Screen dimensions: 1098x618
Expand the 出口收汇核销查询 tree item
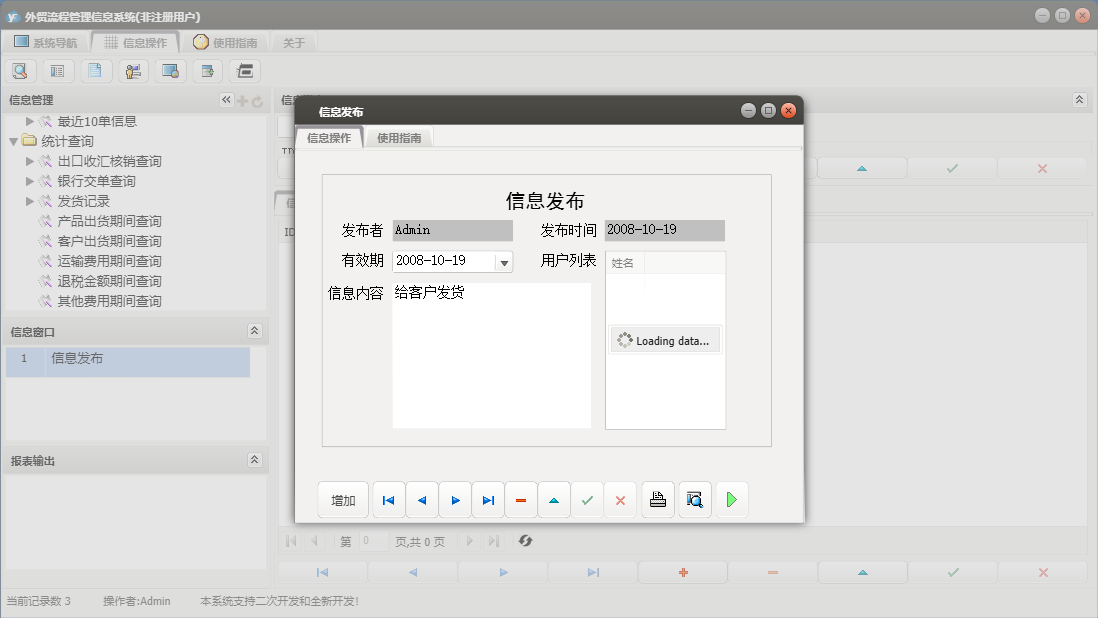tap(29, 160)
